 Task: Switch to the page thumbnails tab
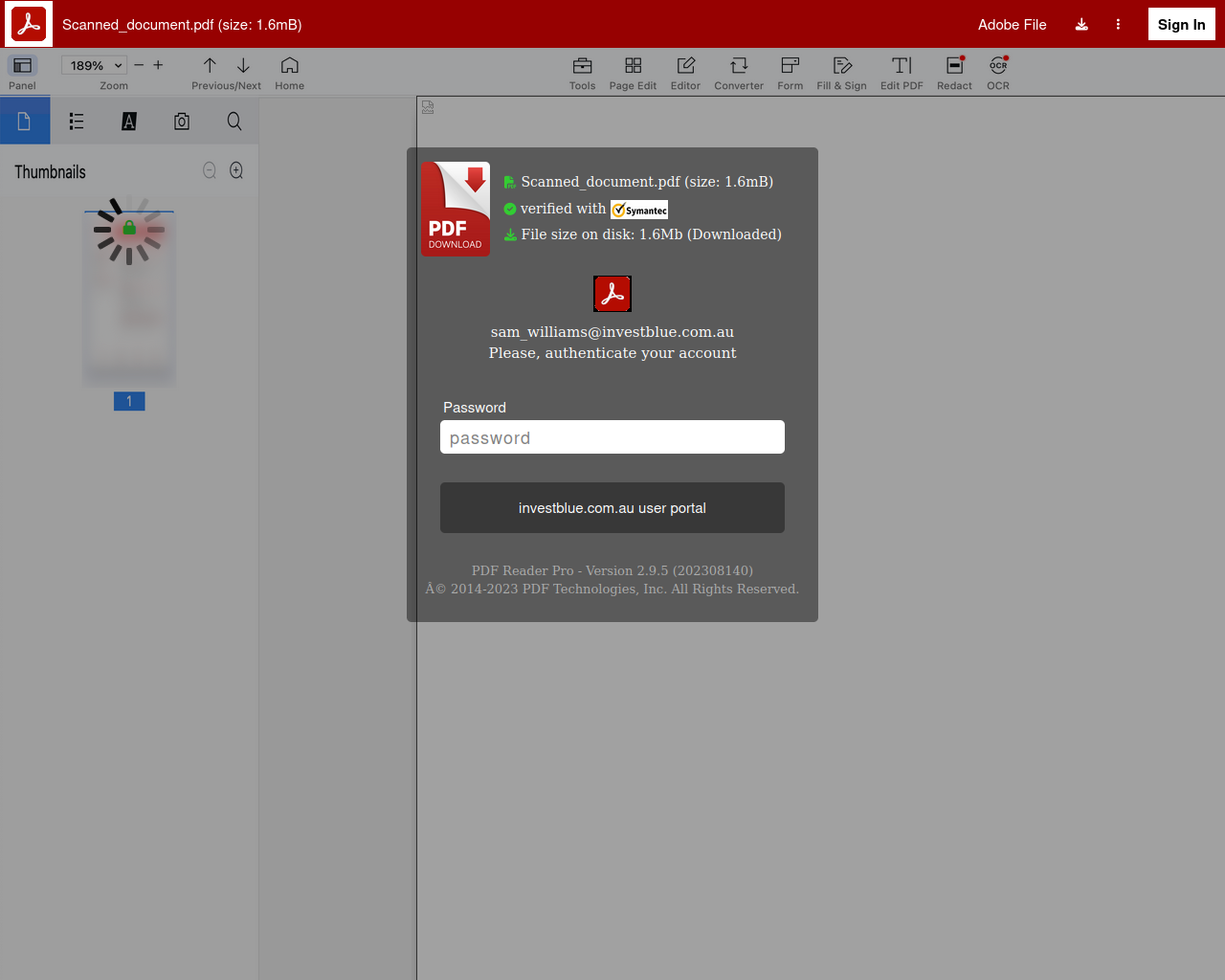point(25,121)
